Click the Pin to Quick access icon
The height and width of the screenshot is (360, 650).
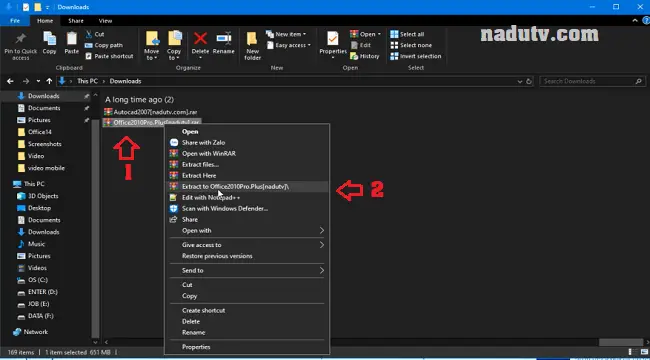pyautogui.click(x=20, y=39)
